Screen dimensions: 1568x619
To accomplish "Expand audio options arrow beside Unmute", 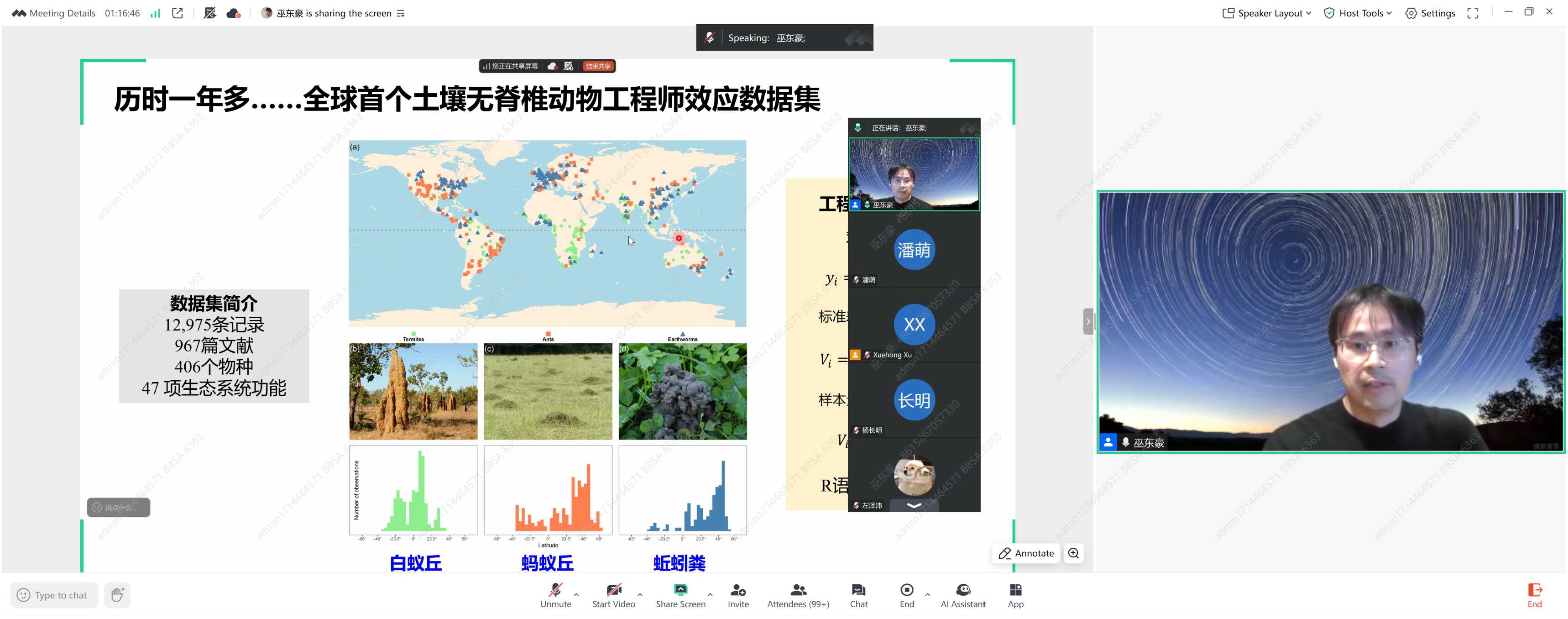I will (576, 594).
